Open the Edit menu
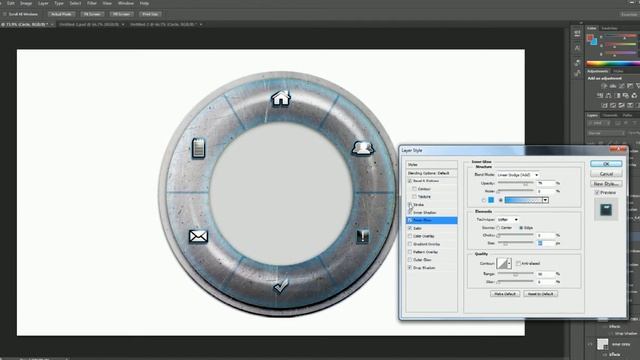This screenshot has height=360, width=640. pos(11,3)
